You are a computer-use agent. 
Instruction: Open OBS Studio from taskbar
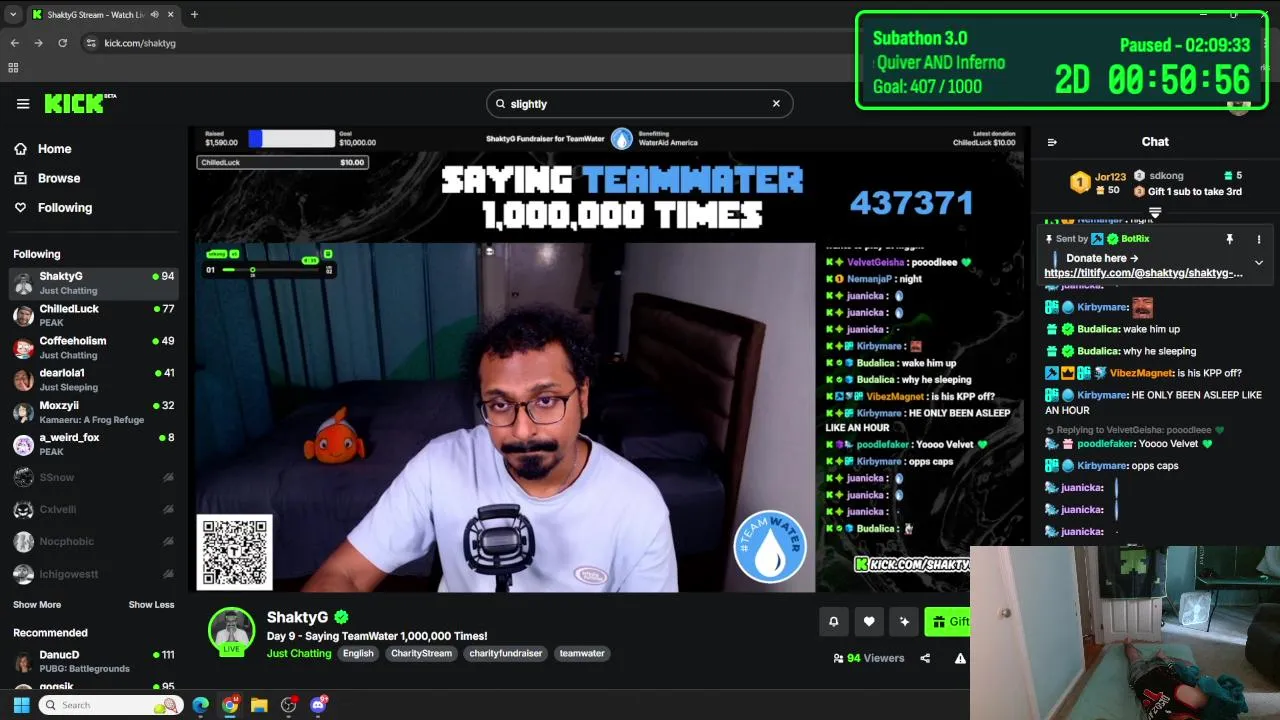289,705
